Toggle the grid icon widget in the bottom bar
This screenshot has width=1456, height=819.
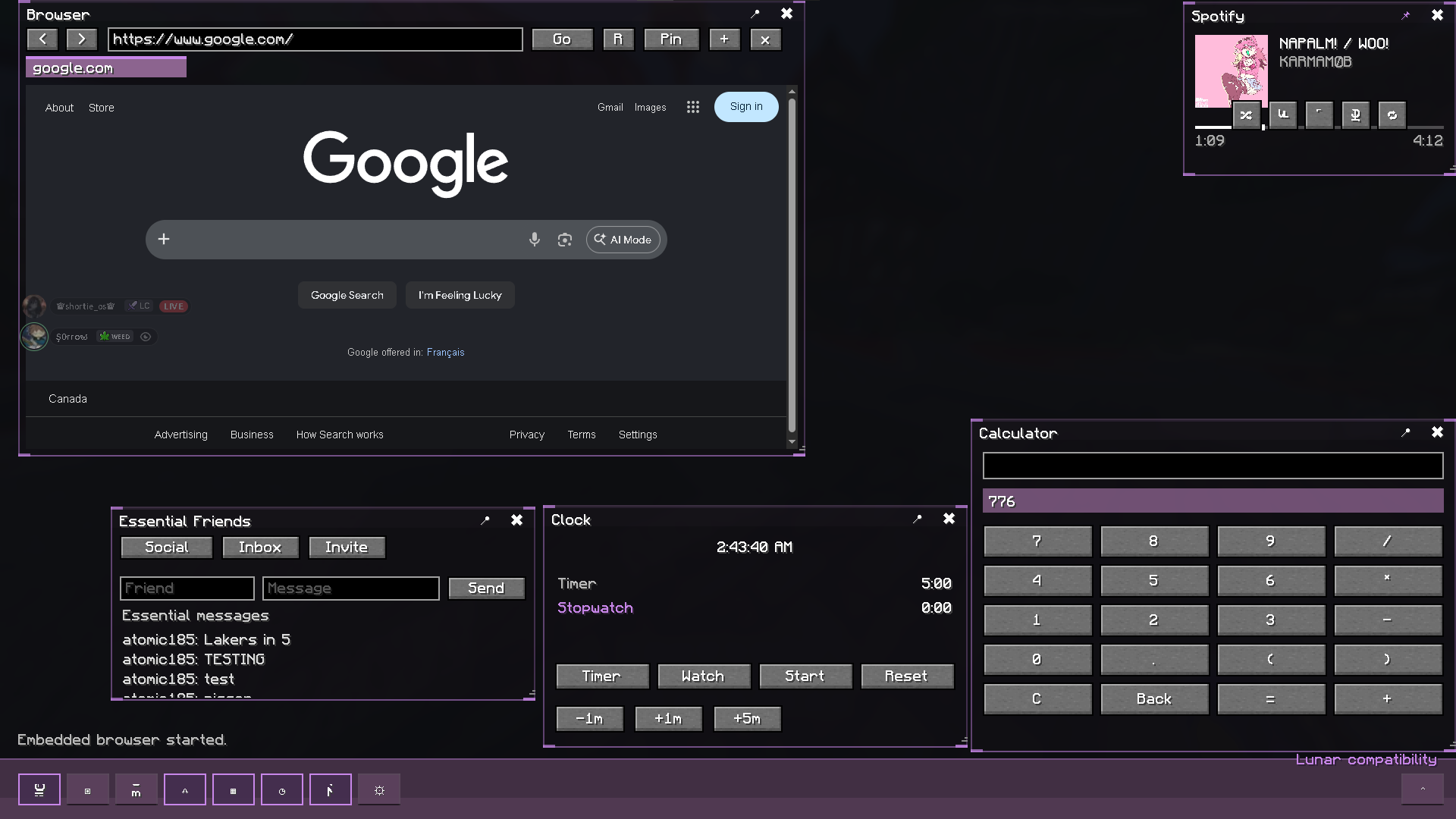pyautogui.click(x=234, y=790)
